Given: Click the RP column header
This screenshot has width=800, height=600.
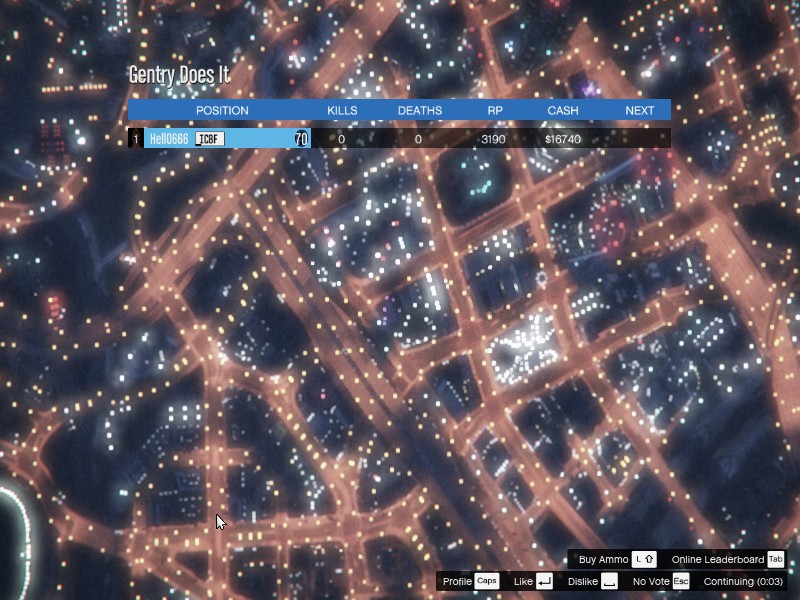Looking at the screenshot, I should click(495, 110).
